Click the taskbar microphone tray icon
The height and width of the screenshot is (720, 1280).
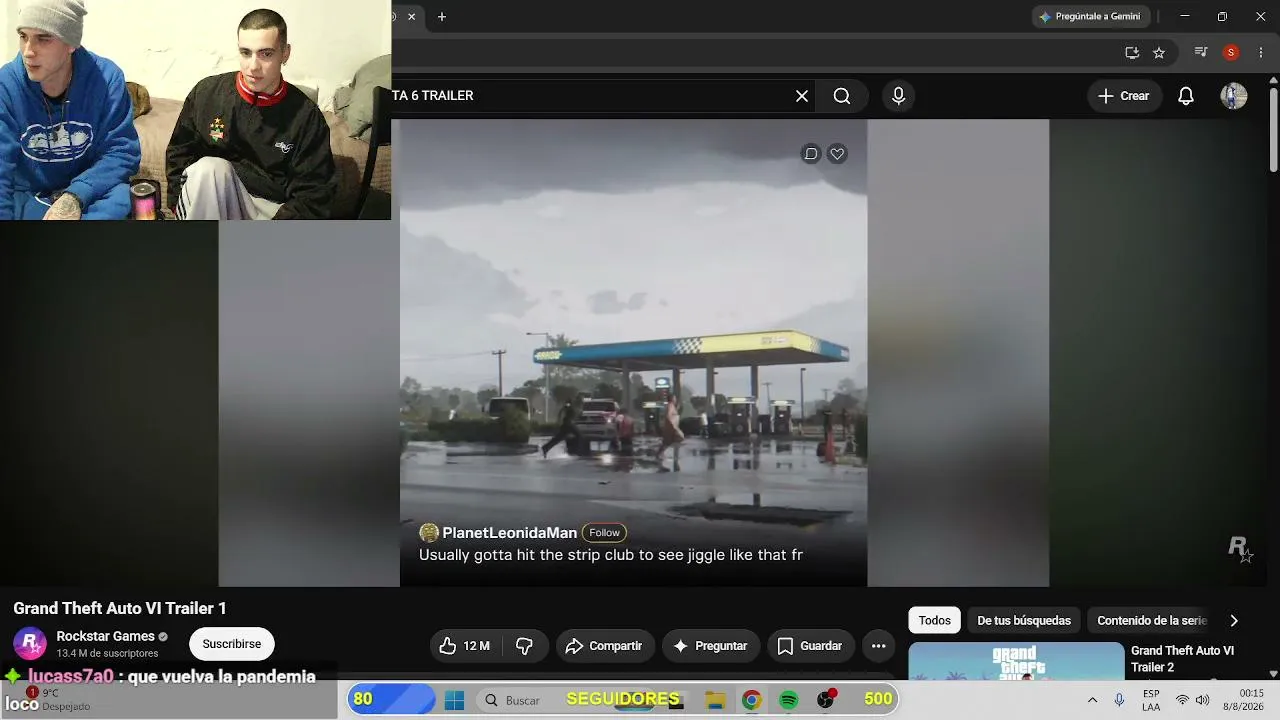[x=1119, y=700]
